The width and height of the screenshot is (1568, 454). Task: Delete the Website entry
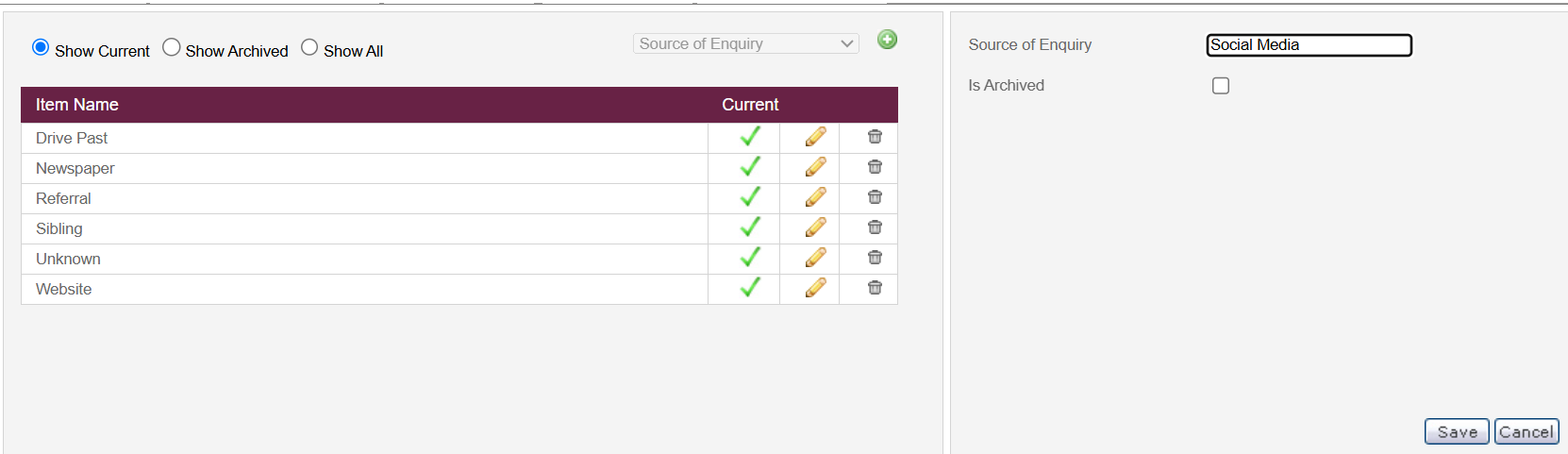click(875, 288)
